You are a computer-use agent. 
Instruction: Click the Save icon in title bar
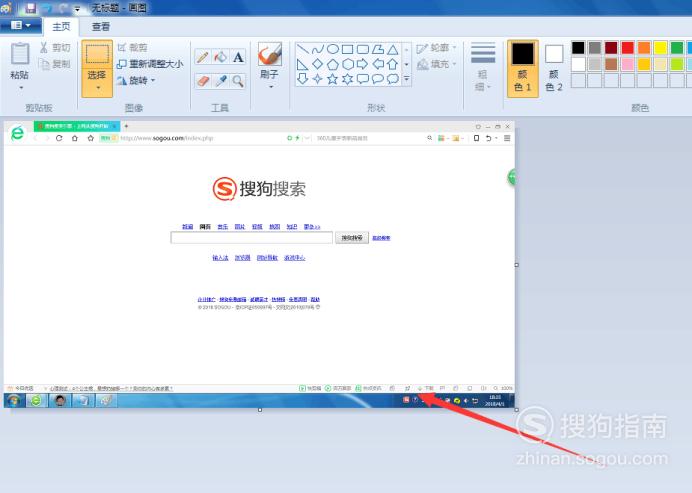(x=30, y=8)
